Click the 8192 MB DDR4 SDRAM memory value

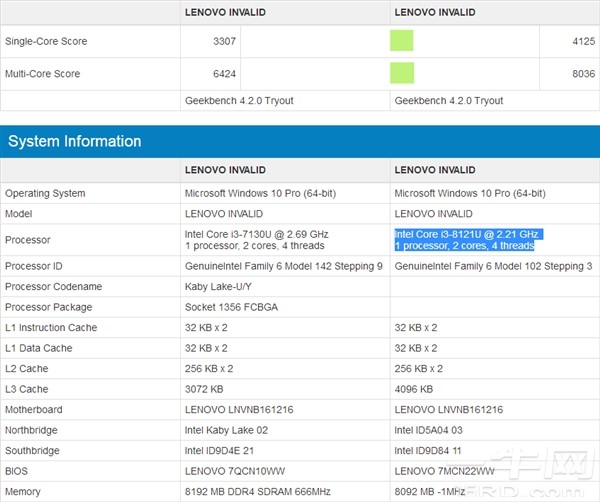coord(258,492)
